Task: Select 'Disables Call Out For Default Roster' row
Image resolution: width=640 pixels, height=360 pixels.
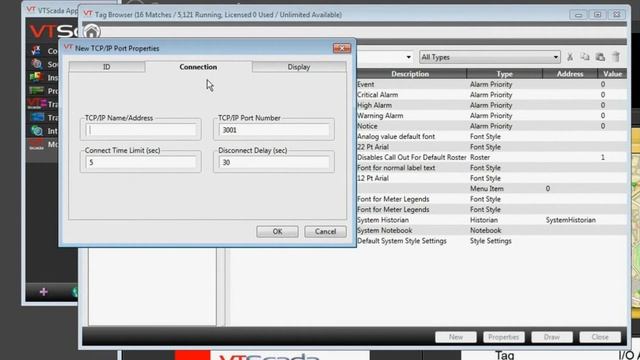Action: point(491,157)
